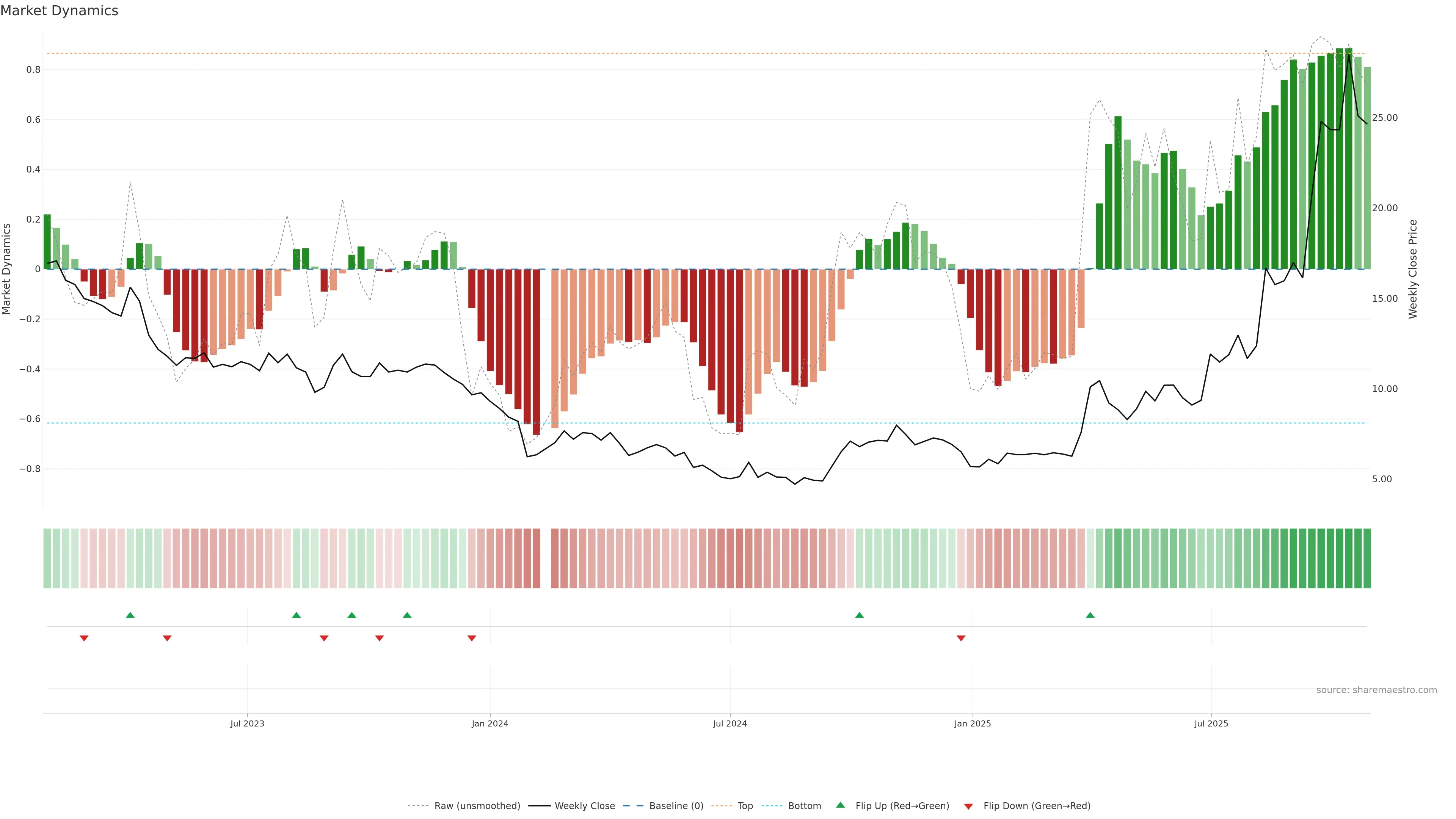Click Flip Down red triangle legend icon
1456x819 pixels.
[x=968, y=806]
